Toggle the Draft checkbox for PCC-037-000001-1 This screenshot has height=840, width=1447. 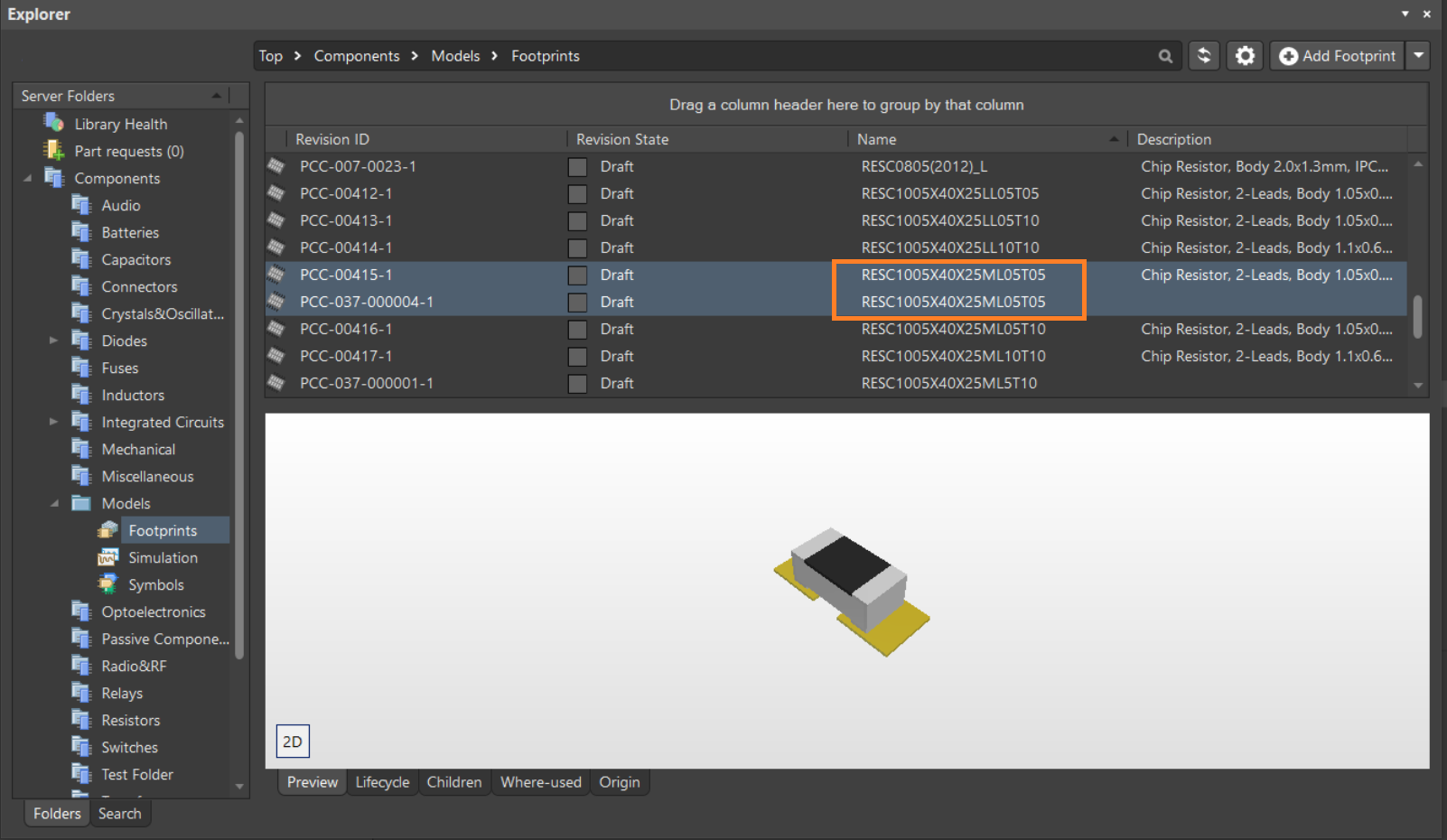[x=577, y=383]
